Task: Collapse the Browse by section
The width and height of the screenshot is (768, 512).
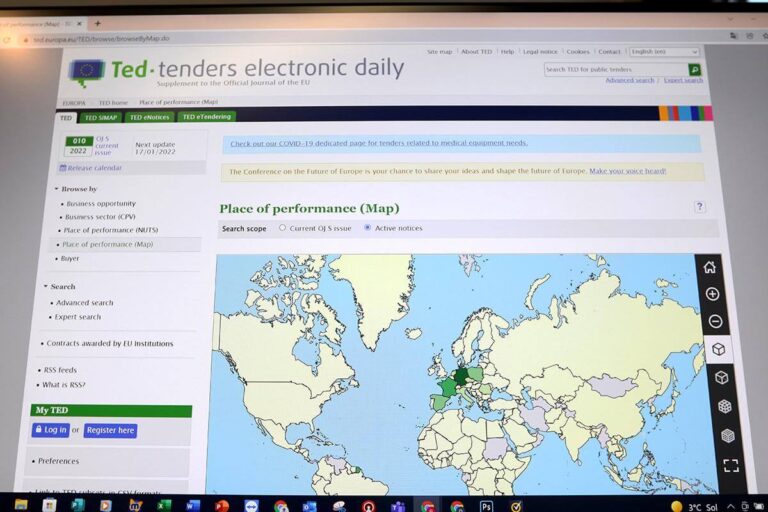Action: (56, 189)
